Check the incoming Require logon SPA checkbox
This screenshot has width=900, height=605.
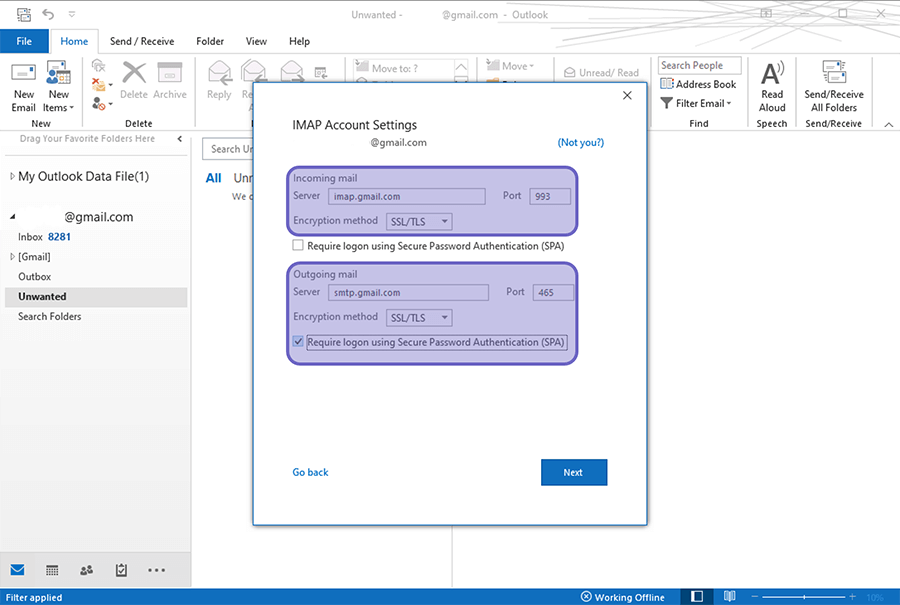point(298,245)
